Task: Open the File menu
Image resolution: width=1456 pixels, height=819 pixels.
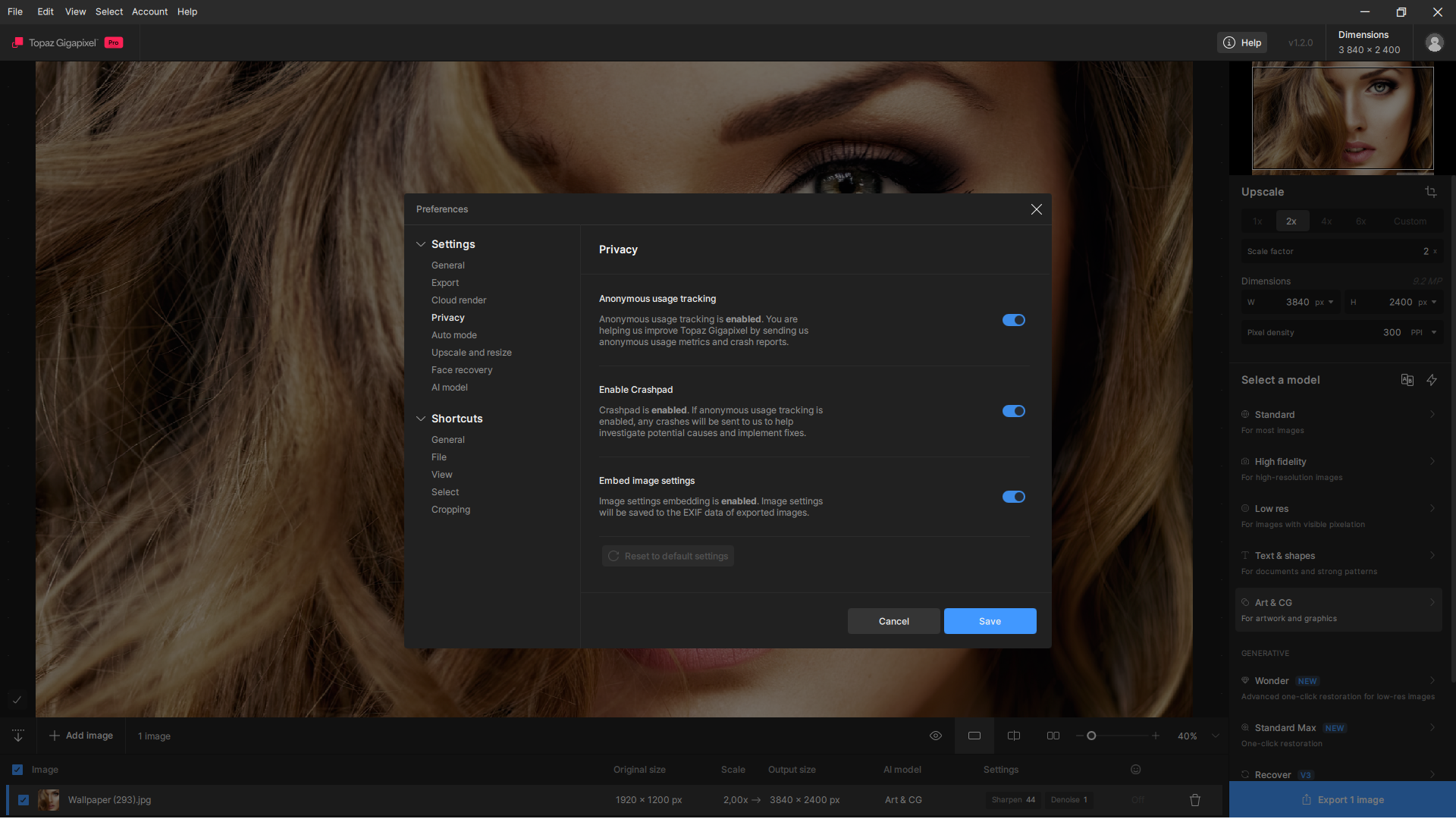Action: pyautogui.click(x=15, y=11)
